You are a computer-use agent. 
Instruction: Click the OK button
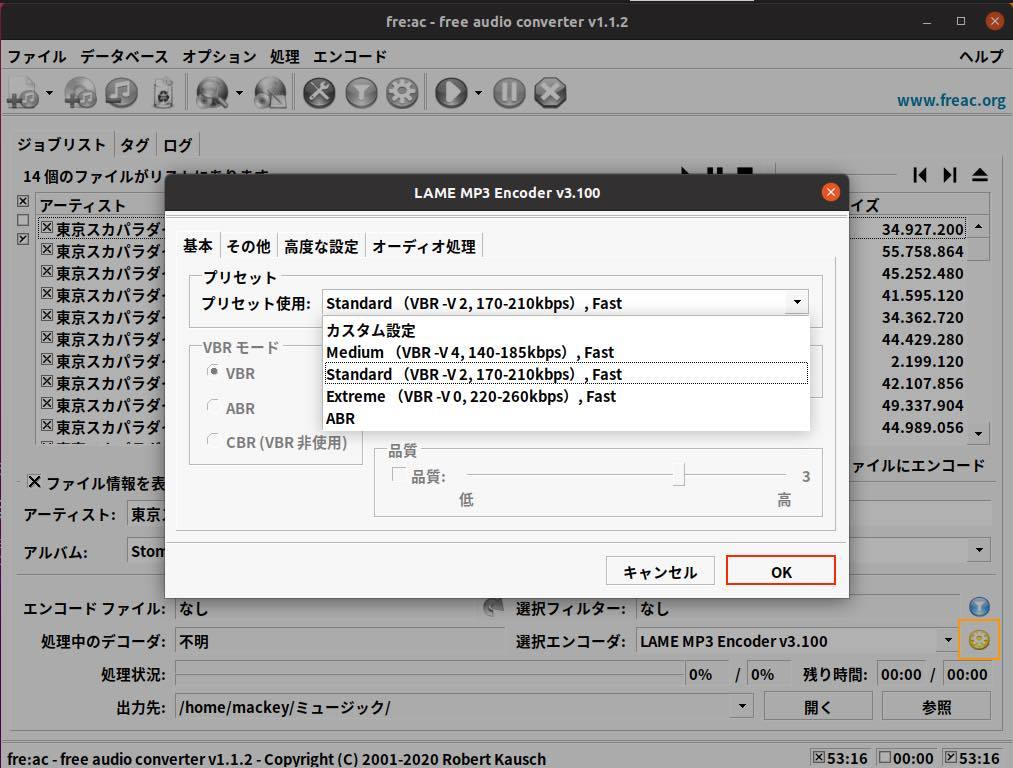(780, 571)
